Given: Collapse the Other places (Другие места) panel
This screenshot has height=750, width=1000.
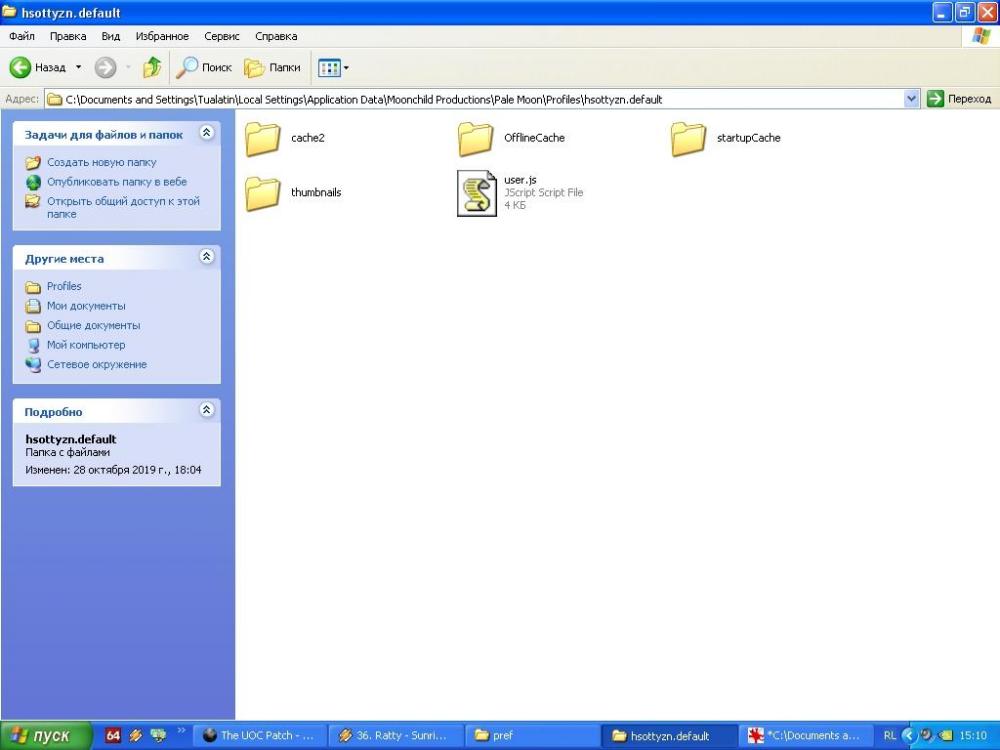Looking at the screenshot, I should tap(206, 257).
